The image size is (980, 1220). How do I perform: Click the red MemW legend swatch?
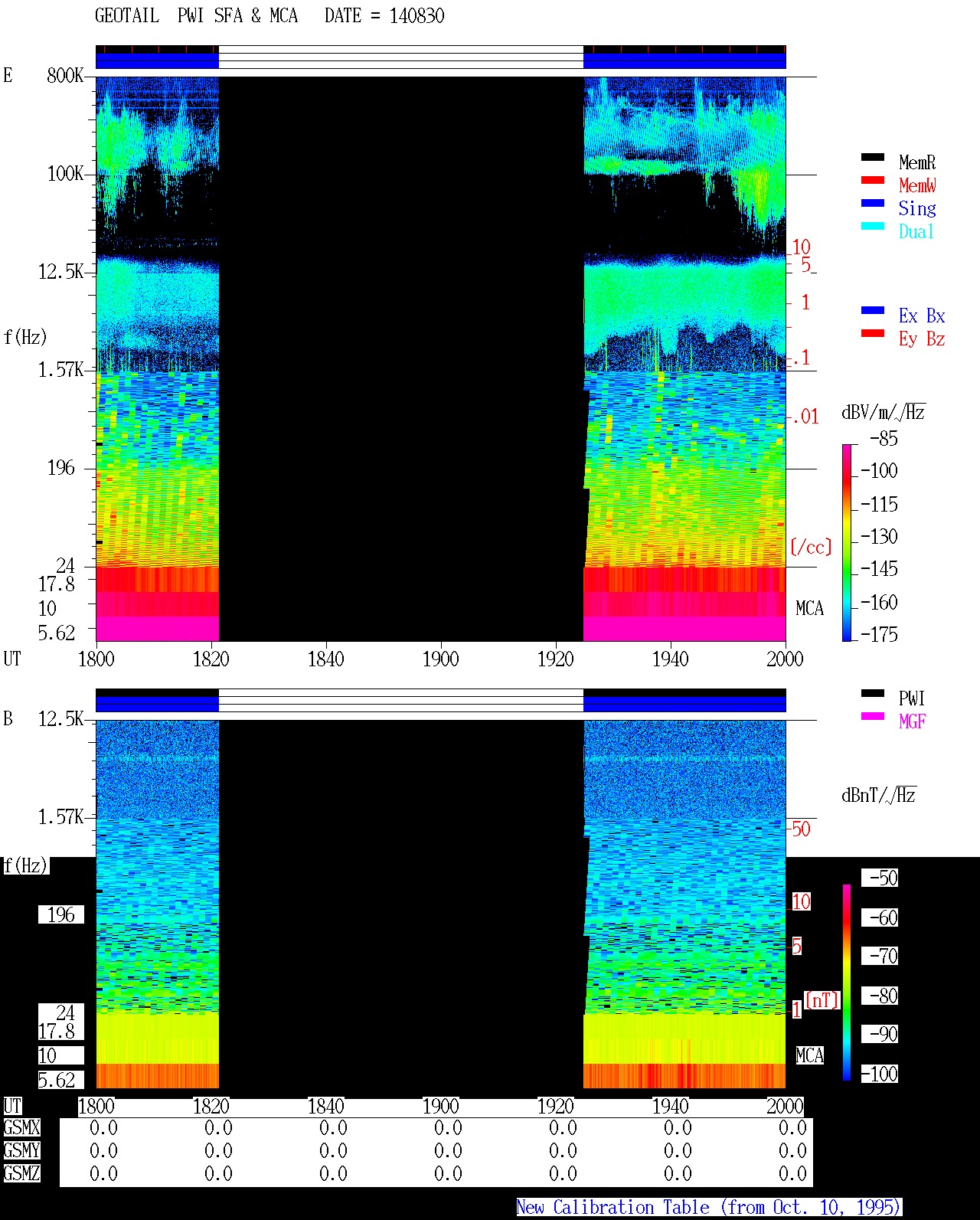pos(873,180)
